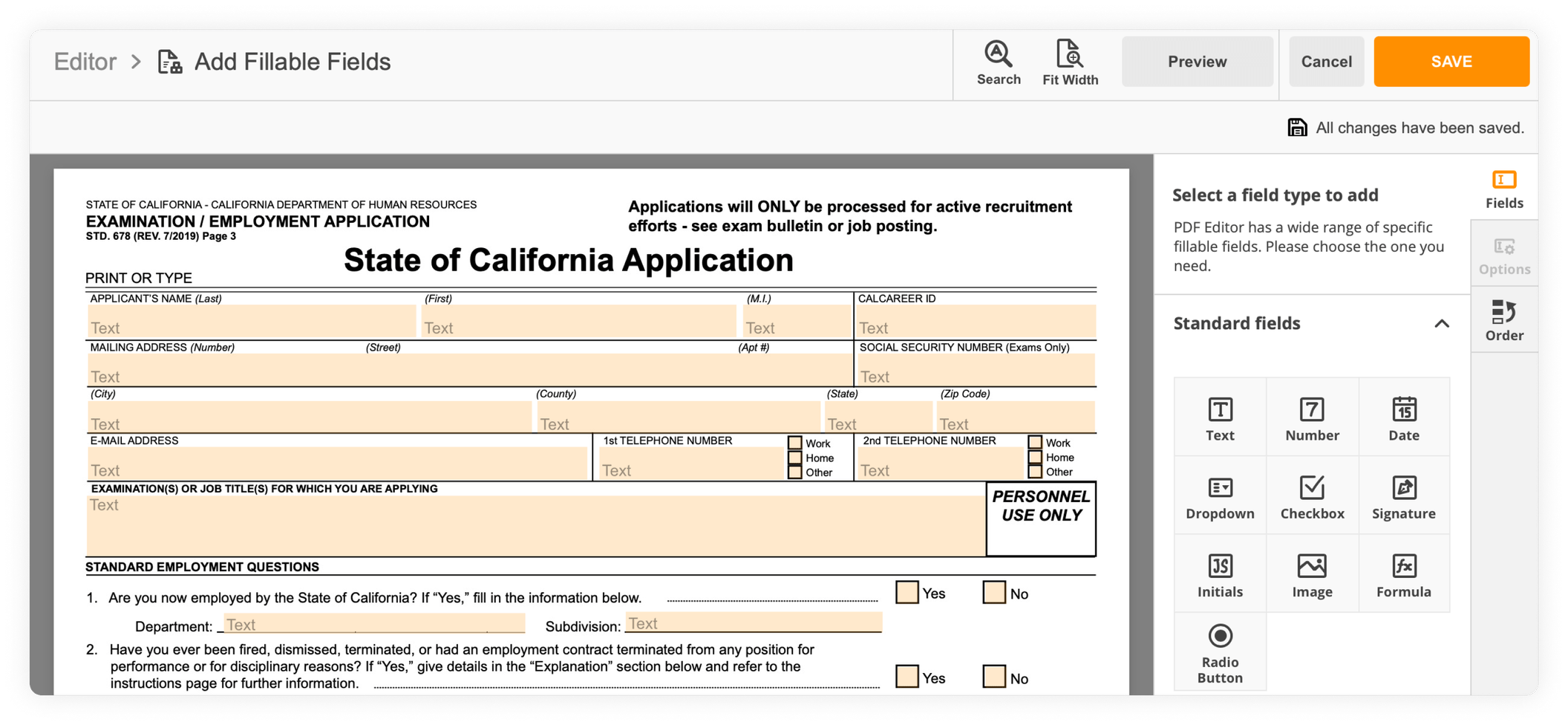Collapse the Standard fields section

coord(1441,323)
